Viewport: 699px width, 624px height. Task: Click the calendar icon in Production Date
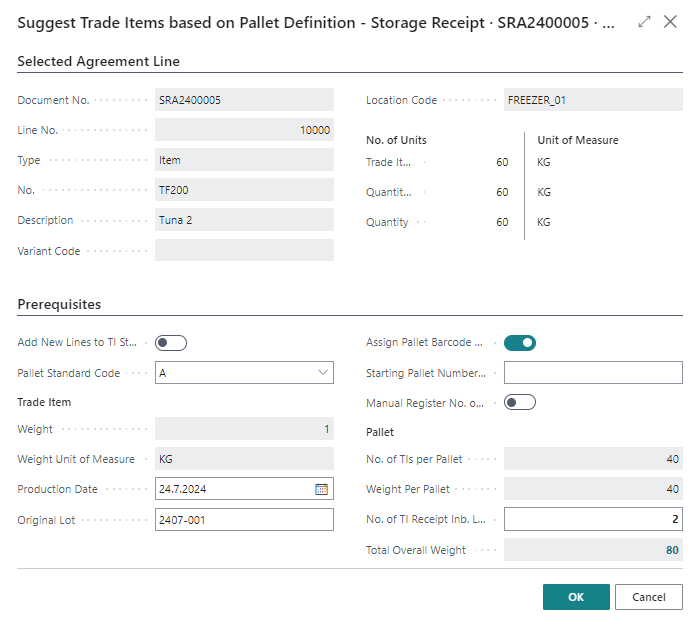pyautogui.click(x=321, y=489)
